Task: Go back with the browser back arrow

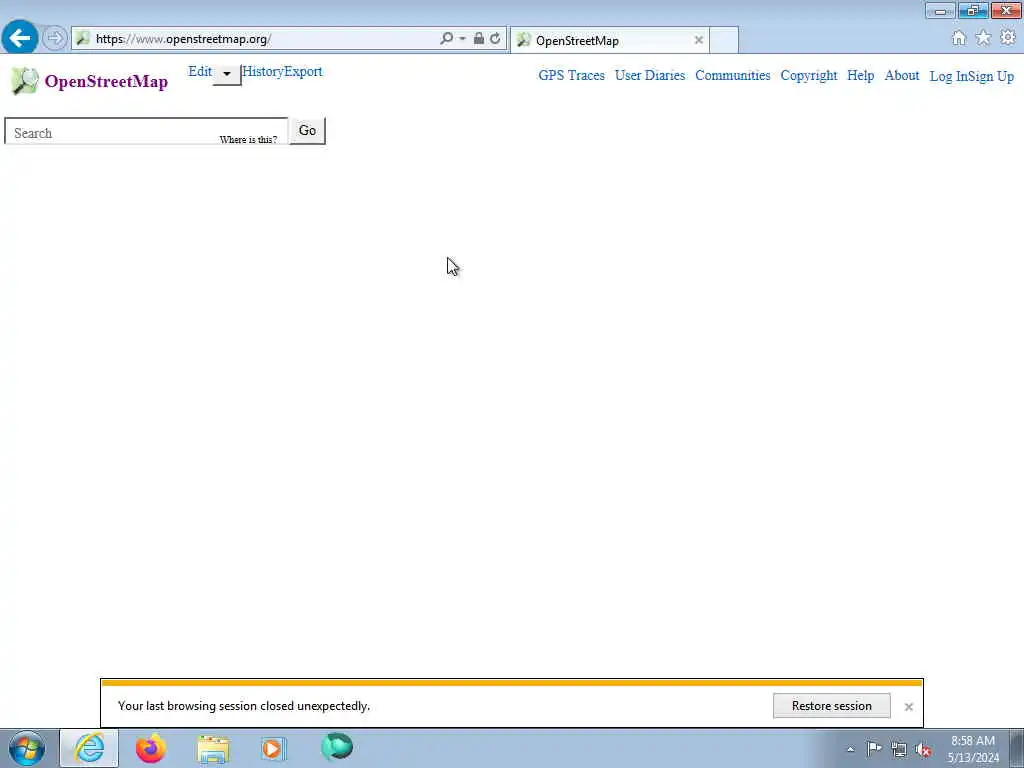Action: 20,38
